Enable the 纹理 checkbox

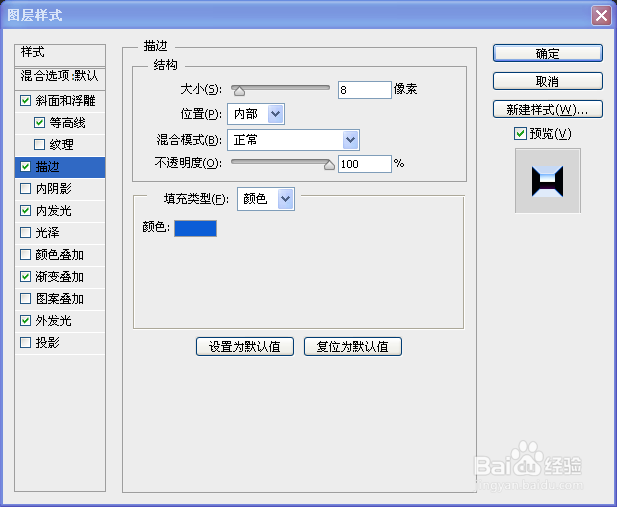point(39,145)
